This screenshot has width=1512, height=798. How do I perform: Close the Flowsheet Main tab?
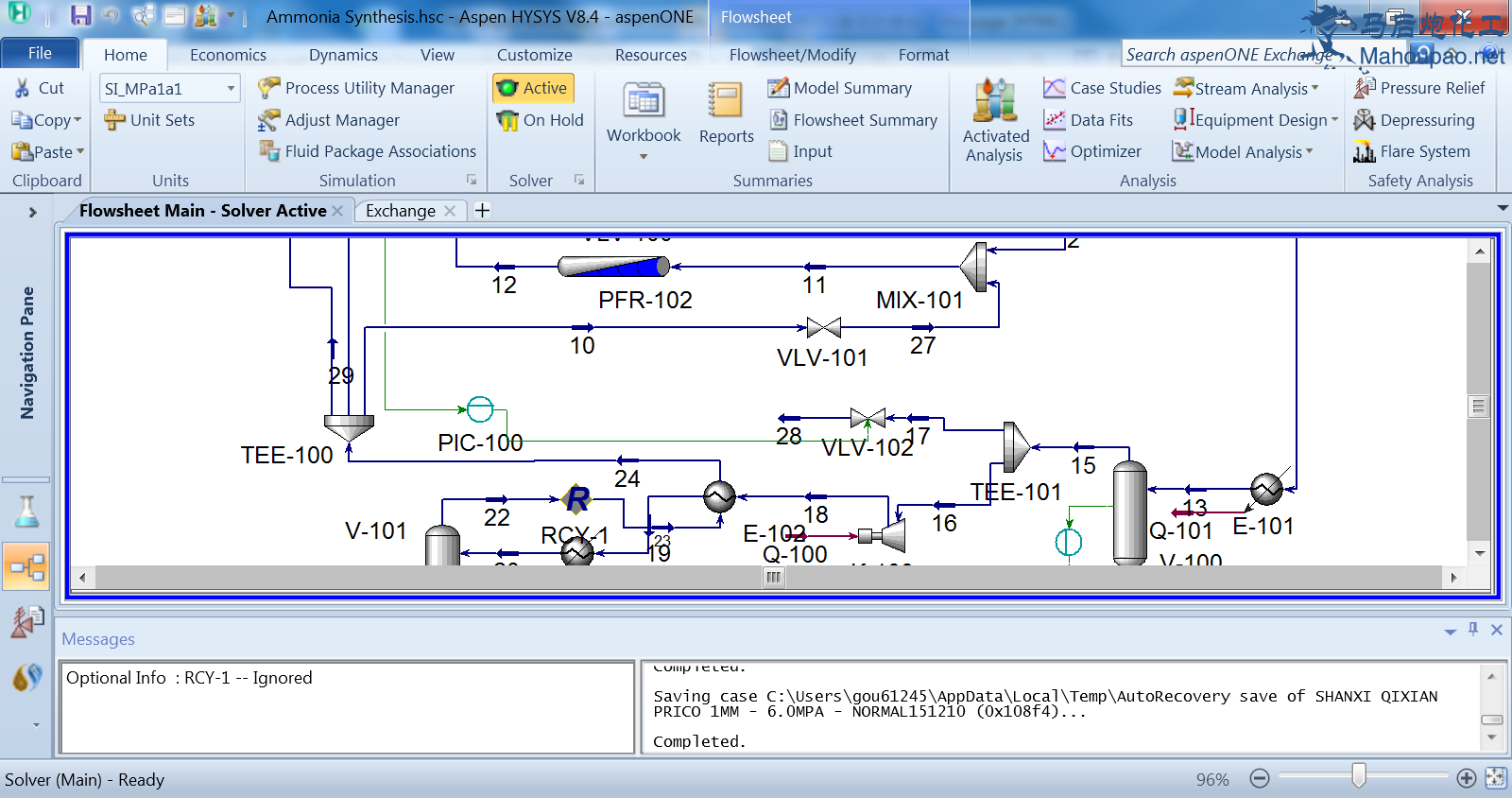coord(337,211)
